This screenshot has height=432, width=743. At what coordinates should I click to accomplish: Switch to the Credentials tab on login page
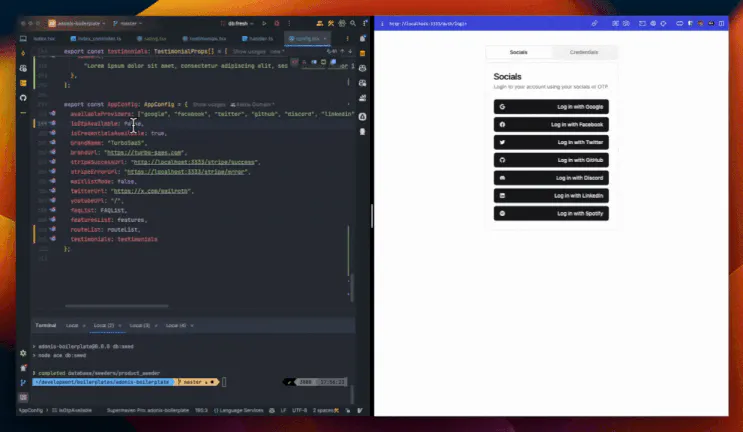point(584,52)
